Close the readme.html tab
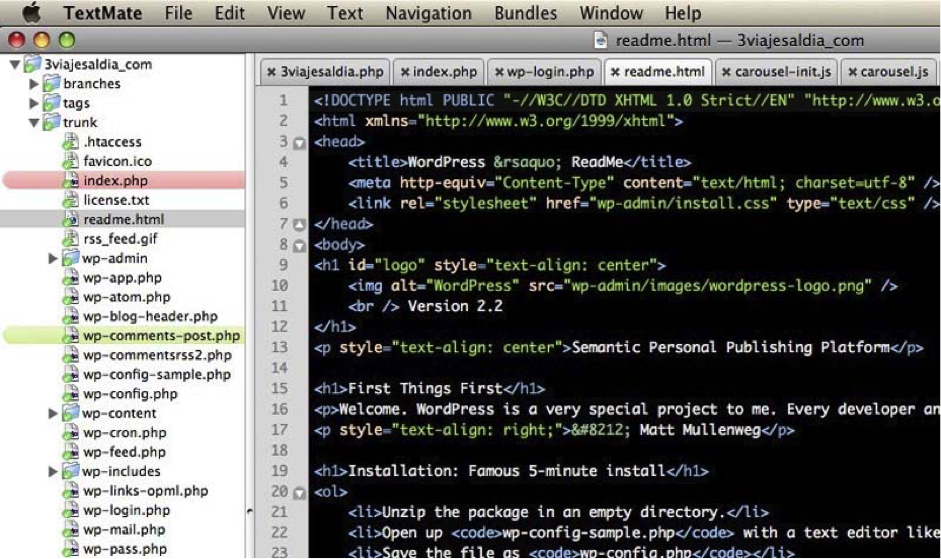This screenshot has width=941, height=559. coord(615,72)
